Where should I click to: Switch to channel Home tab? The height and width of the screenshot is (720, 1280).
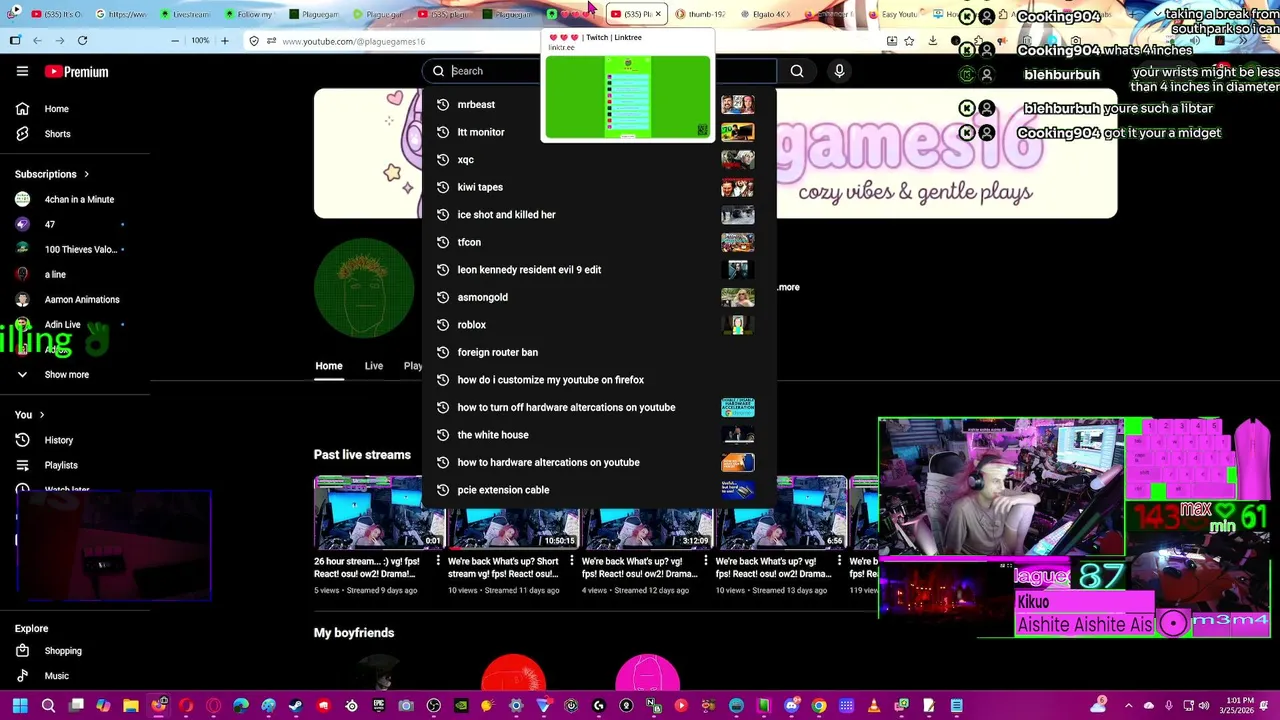click(329, 366)
